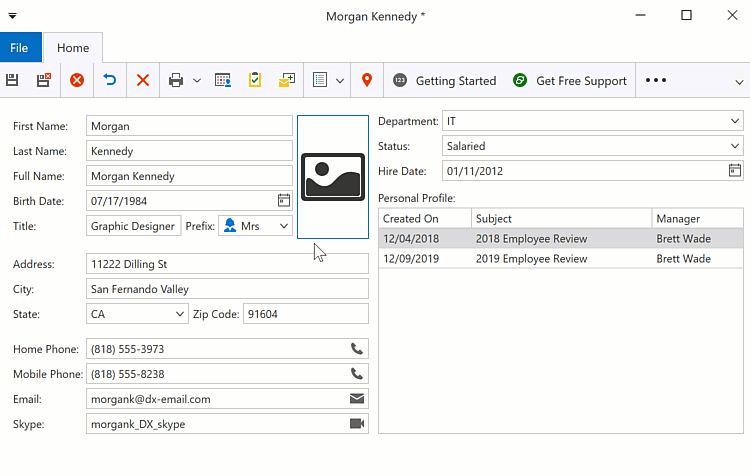This screenshot has width=750, height=476.
Task: Expand the Prefix dropdown showing Mrs
Action: [x=284, y=226]
